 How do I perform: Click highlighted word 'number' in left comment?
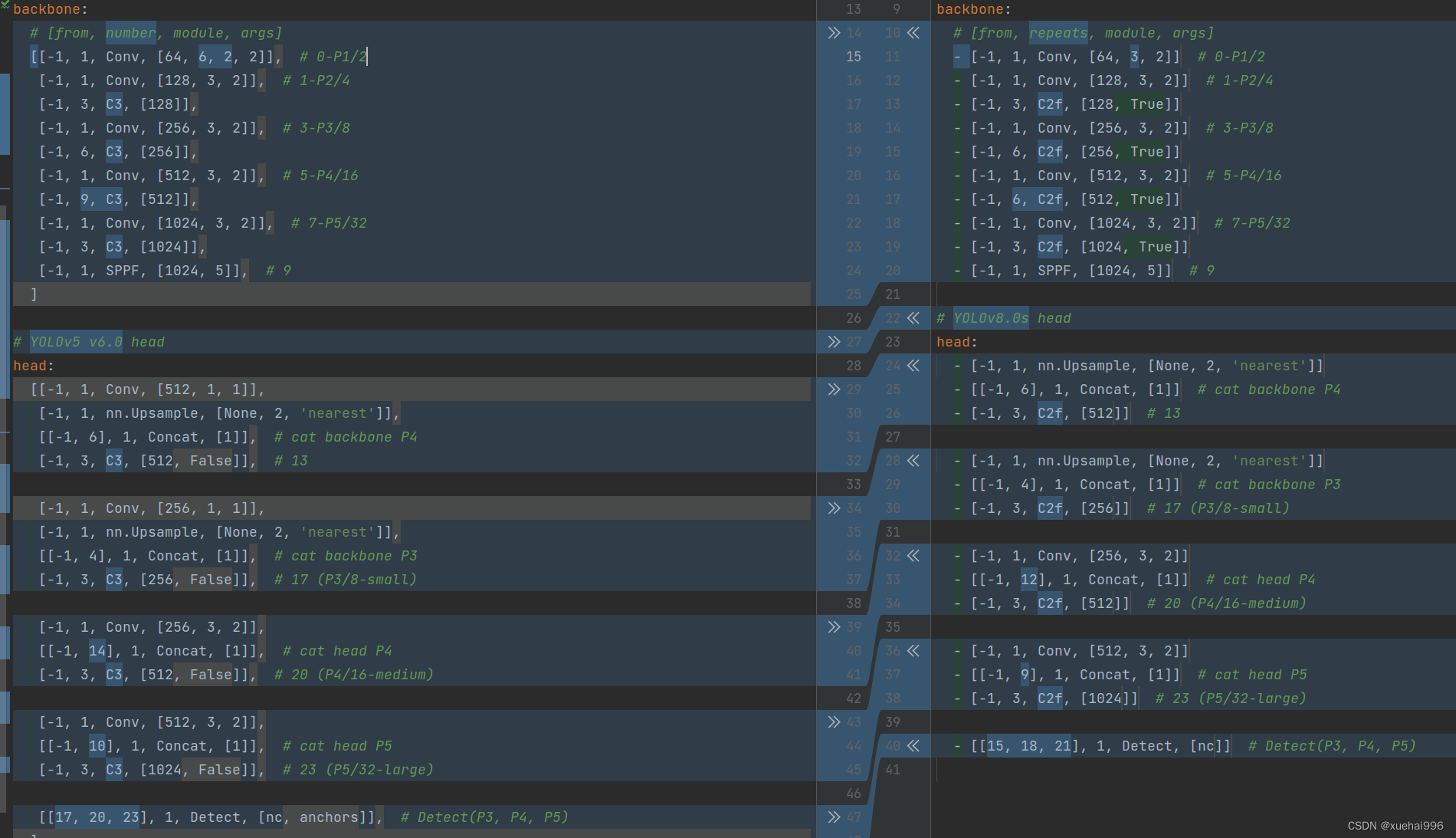pos(131,33)
